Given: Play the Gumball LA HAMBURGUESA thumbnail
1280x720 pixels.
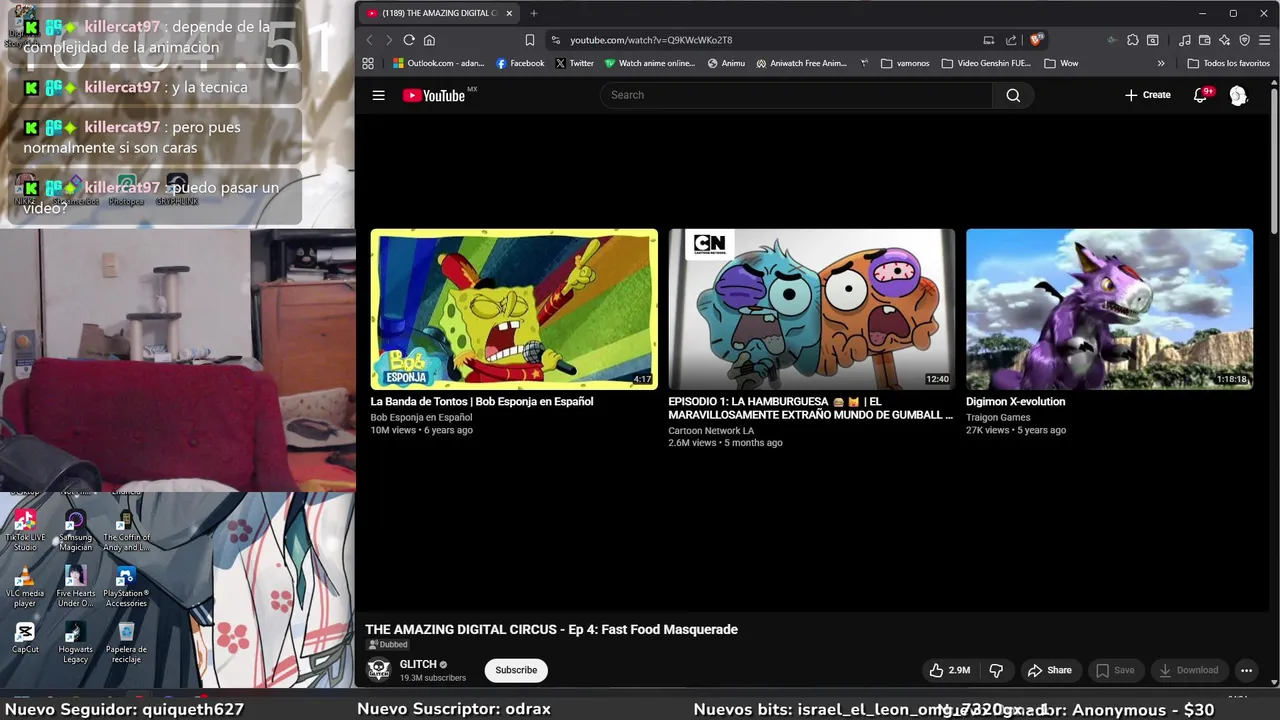Looking at the screenshot, I should [x=812, y=309].
